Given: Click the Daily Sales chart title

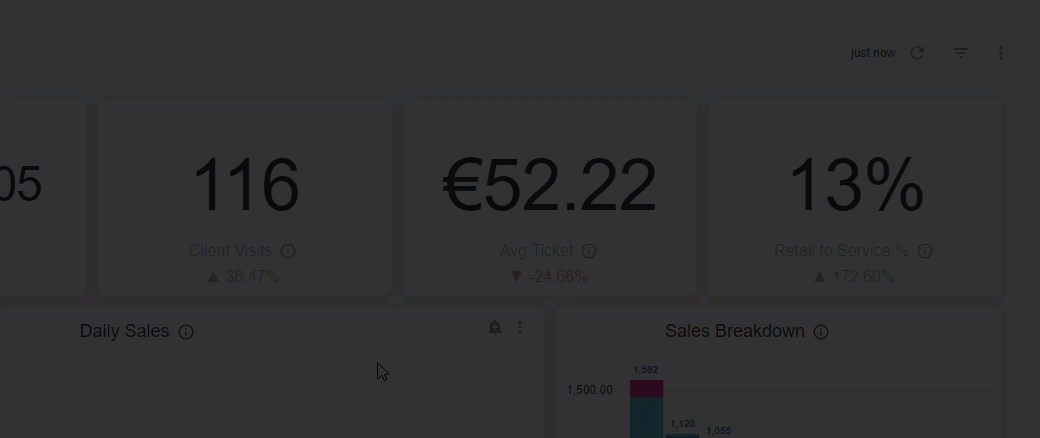Looking at the screenshot, I should [125, 331].
